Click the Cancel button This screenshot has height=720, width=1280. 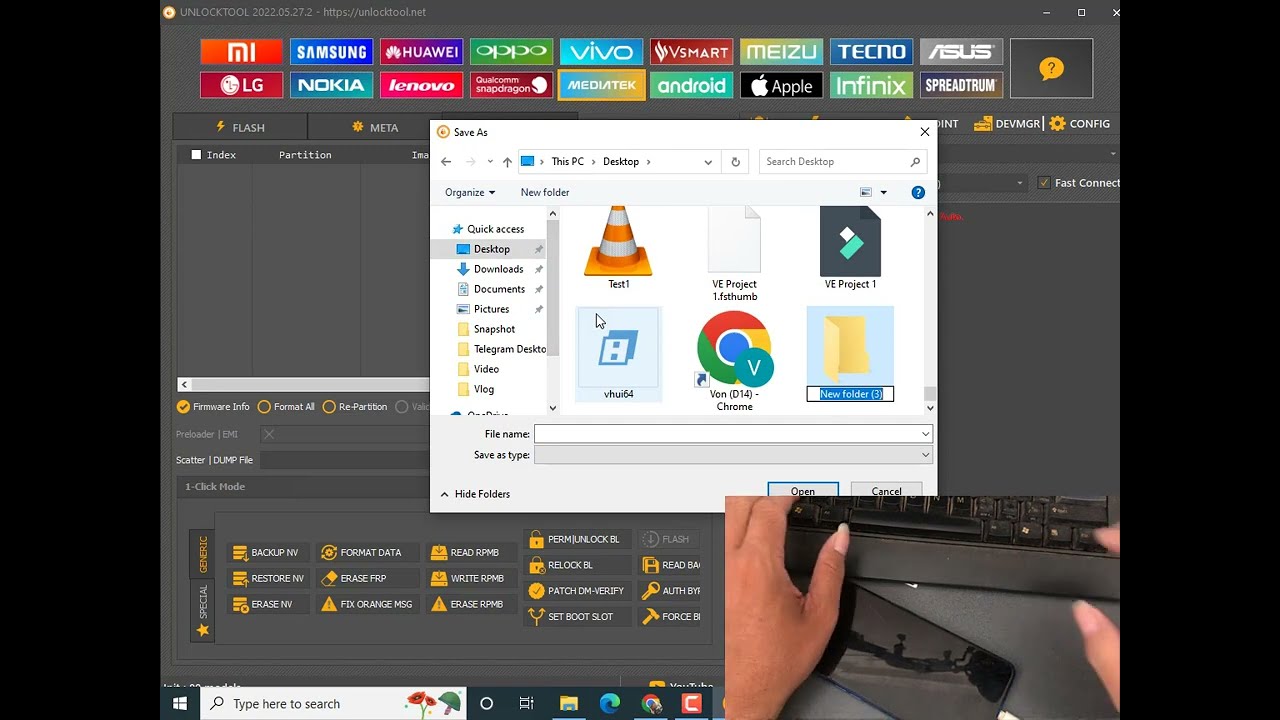point(886,489)
